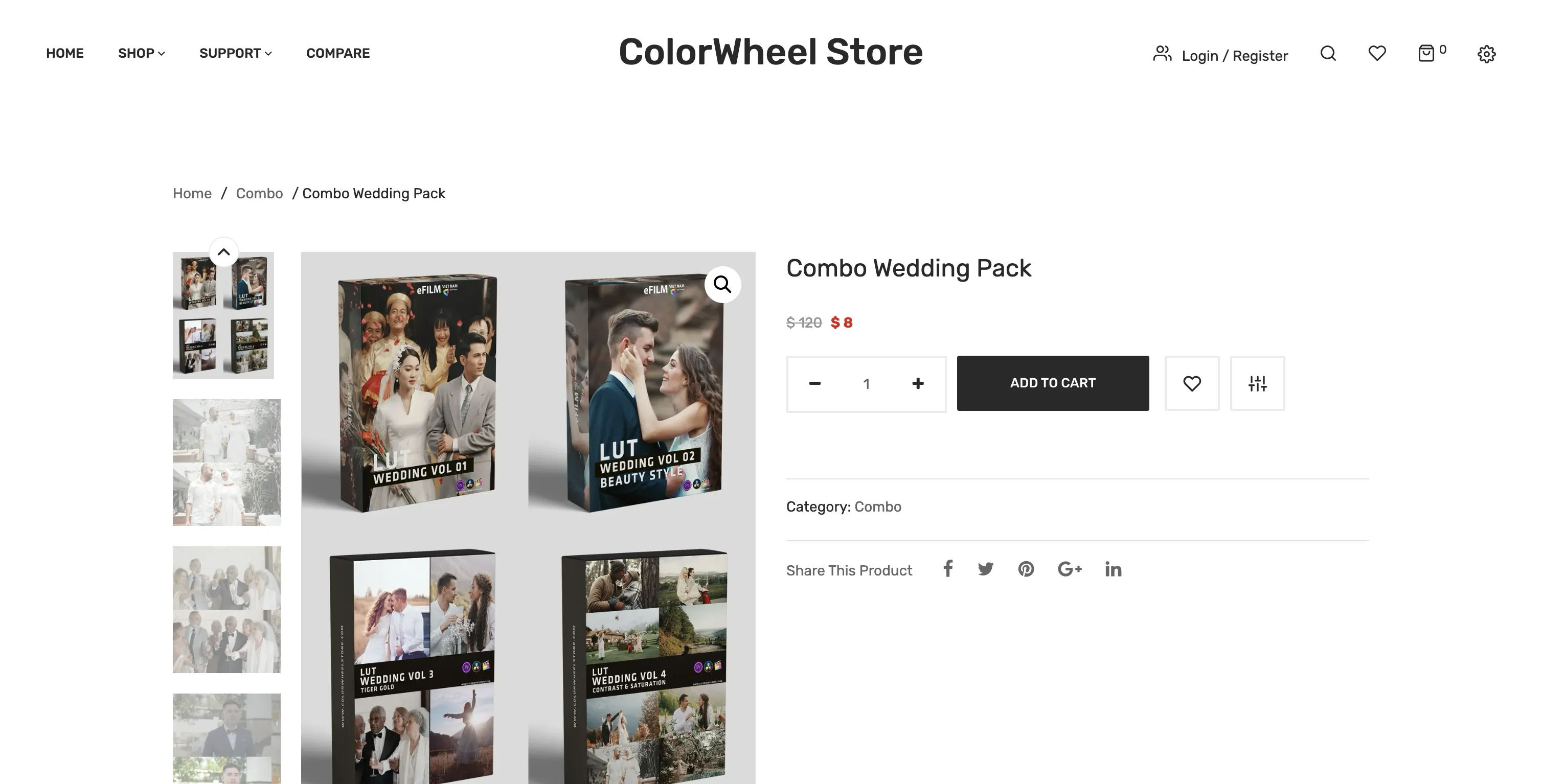The image size is (1542, 784).
Task: Share product on LinkedIn
Action: tap(1113, 569)
